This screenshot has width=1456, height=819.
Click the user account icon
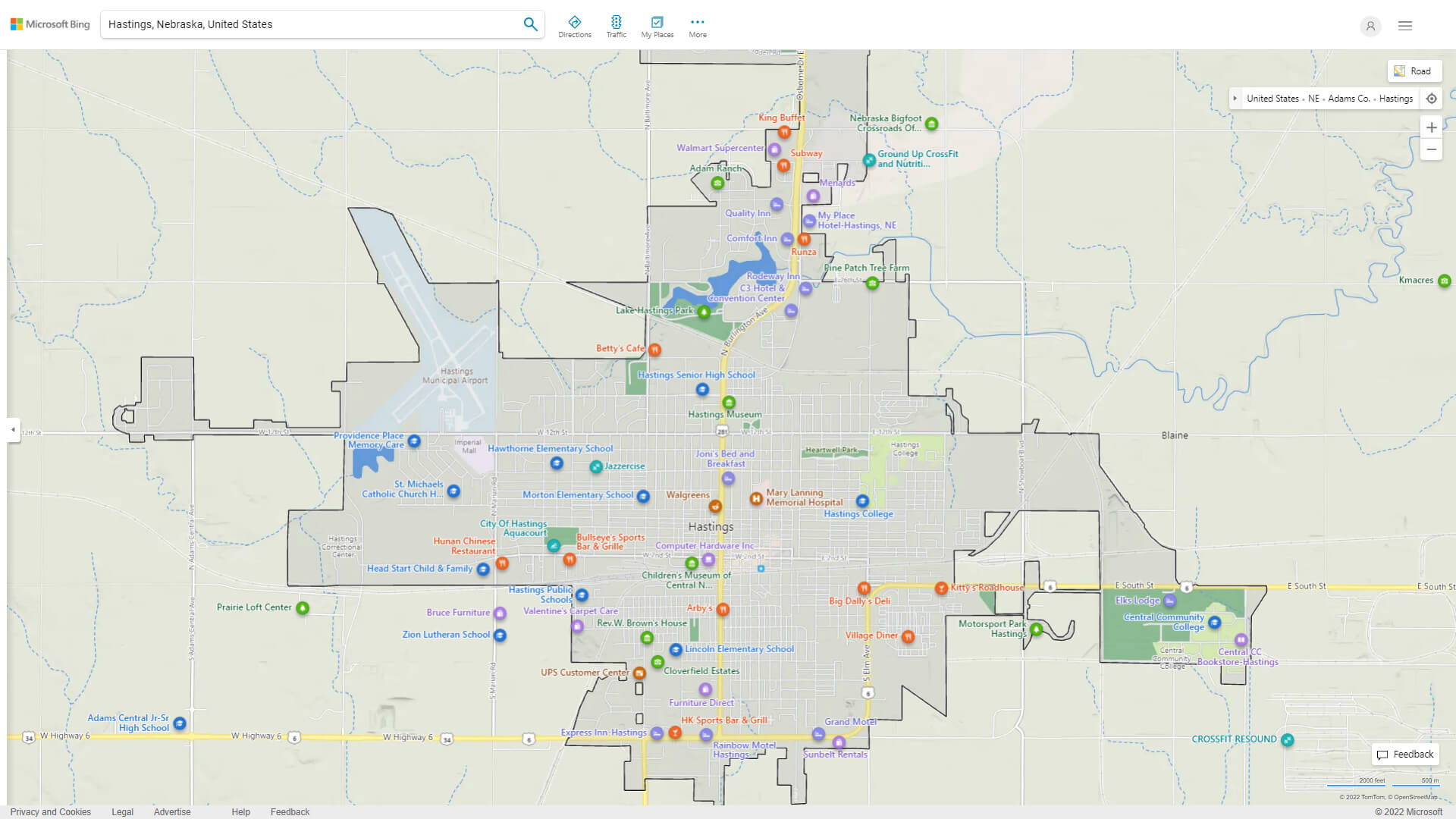(1370, 26)
